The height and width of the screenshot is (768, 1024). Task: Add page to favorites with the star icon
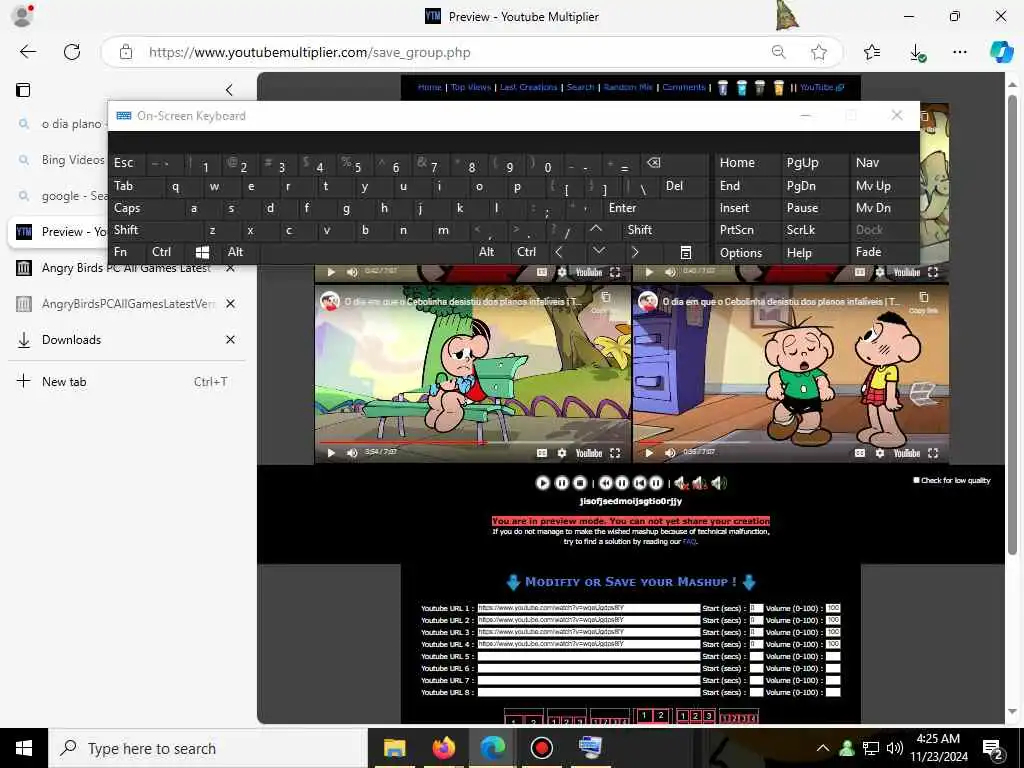point(819,52)
